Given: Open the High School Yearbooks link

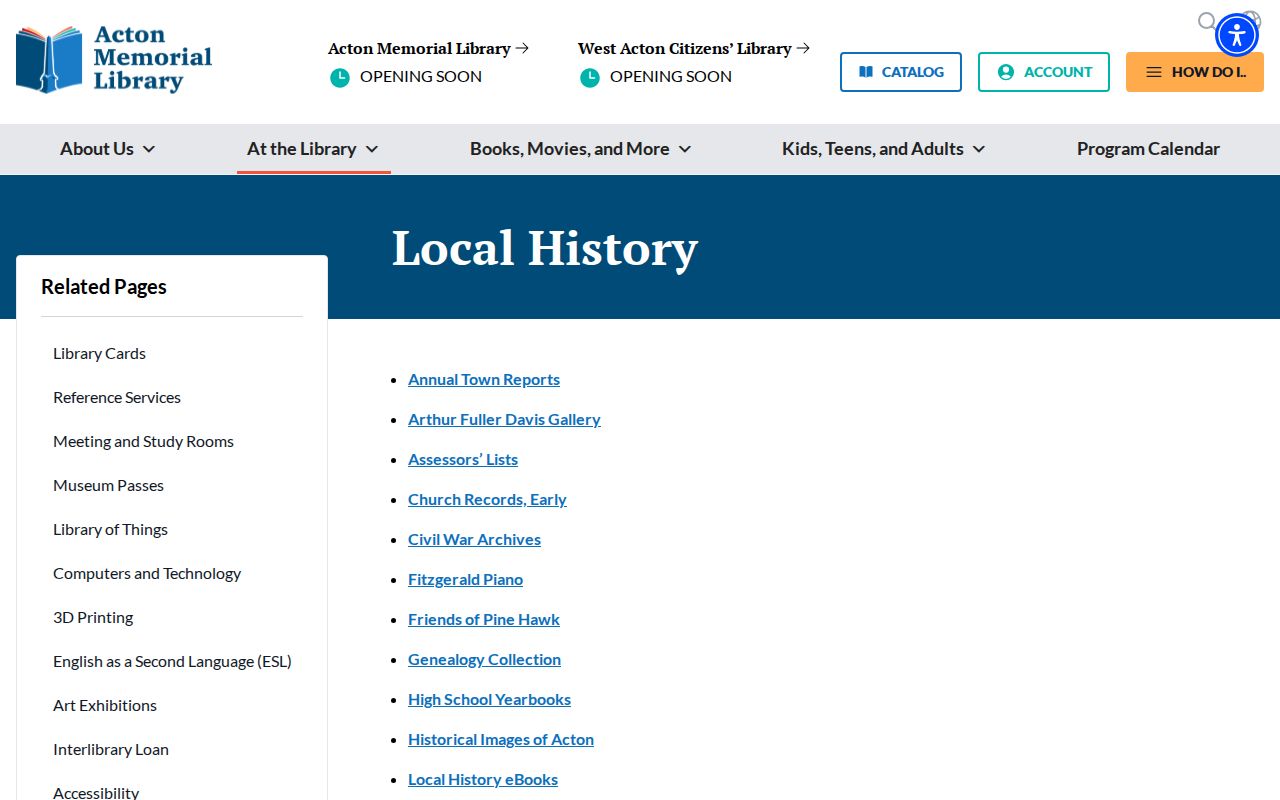Looking at the screenshot, I should (x=489, y=699).
